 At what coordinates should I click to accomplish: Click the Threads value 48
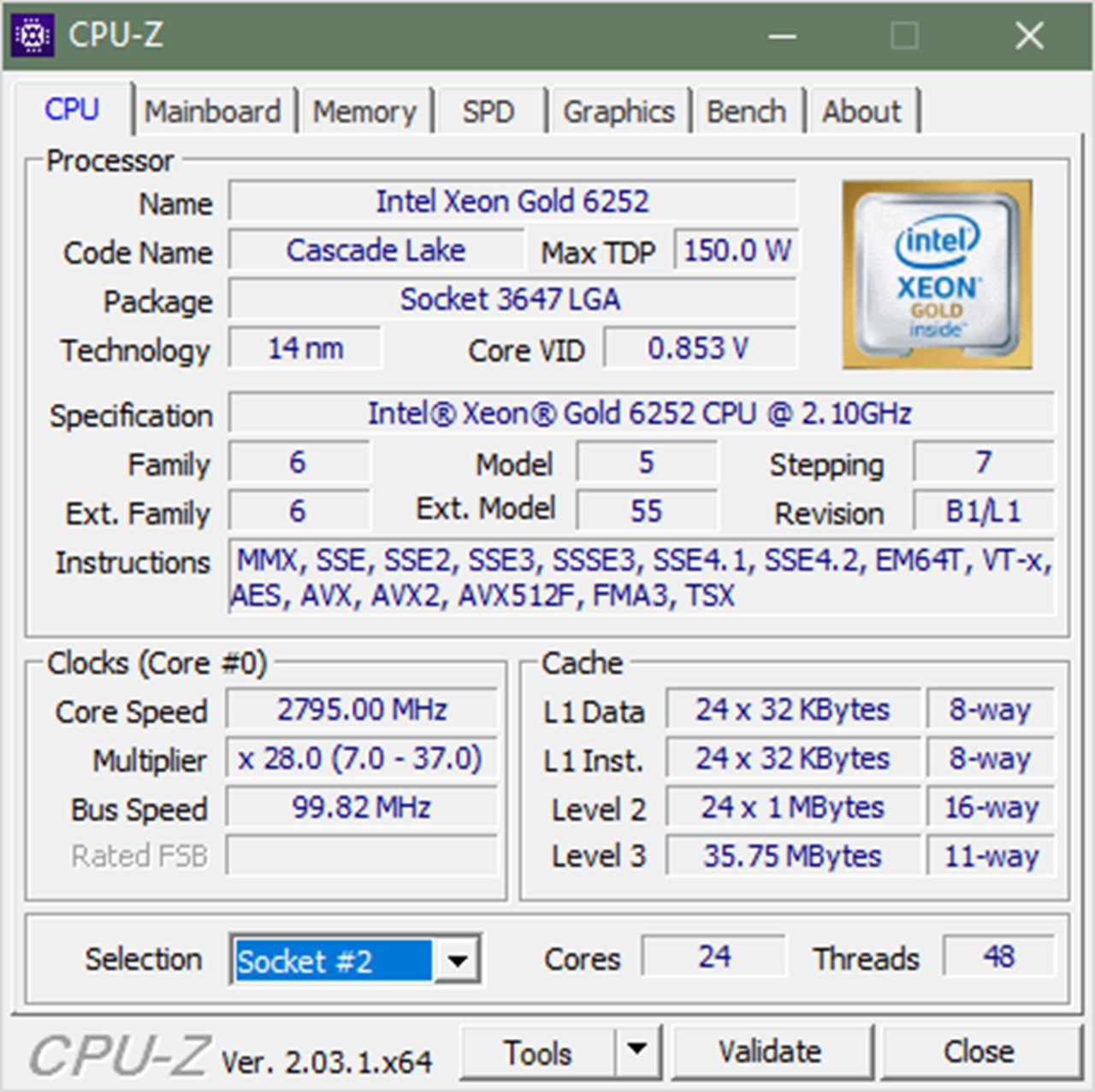point(999,956)
